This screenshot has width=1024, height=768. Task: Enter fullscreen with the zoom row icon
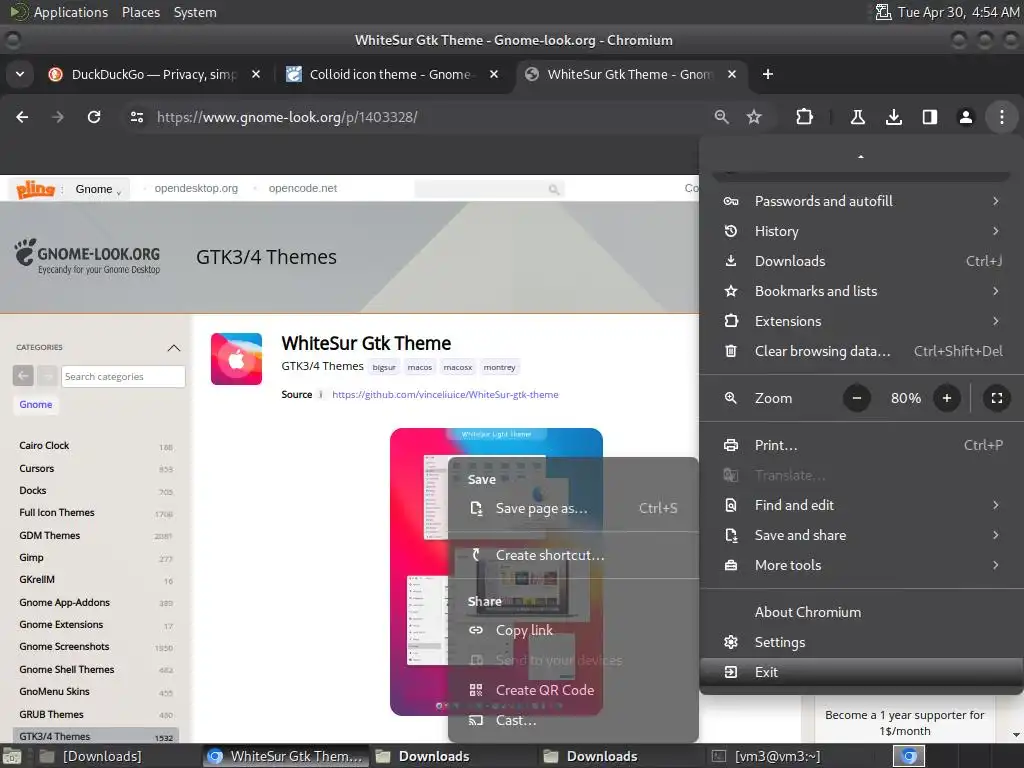click(997, 398)
